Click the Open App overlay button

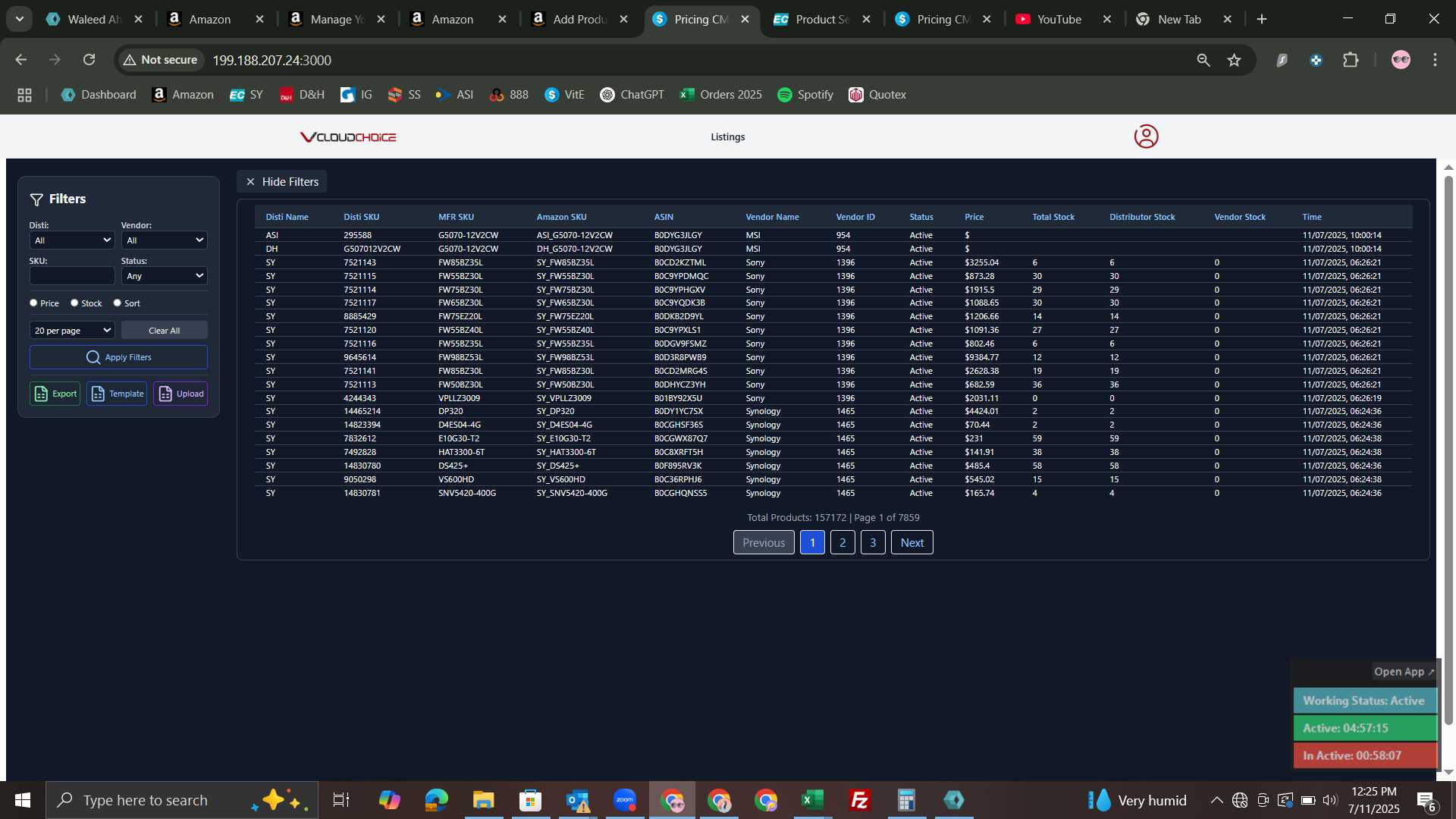point(1404,672)
